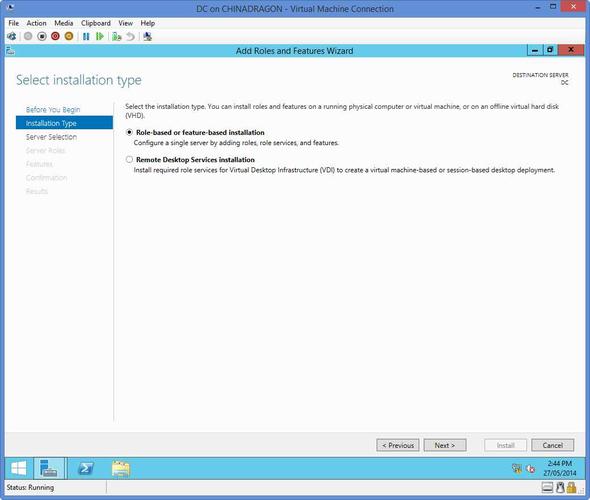This screenshot has width=590, height=500.
Task: Open the Action menu
Action: pyautogui.click(x=36, y=23)
